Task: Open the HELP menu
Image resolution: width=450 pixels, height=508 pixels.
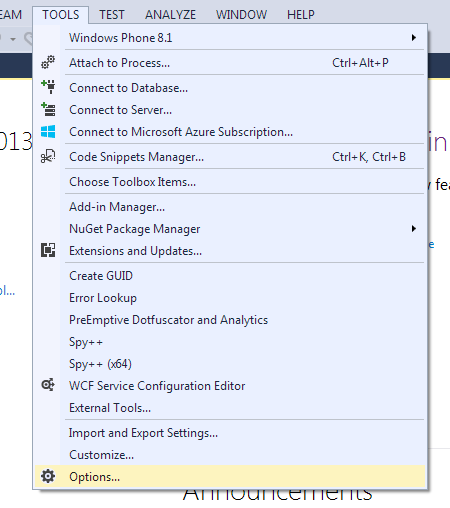Action: 301,15
